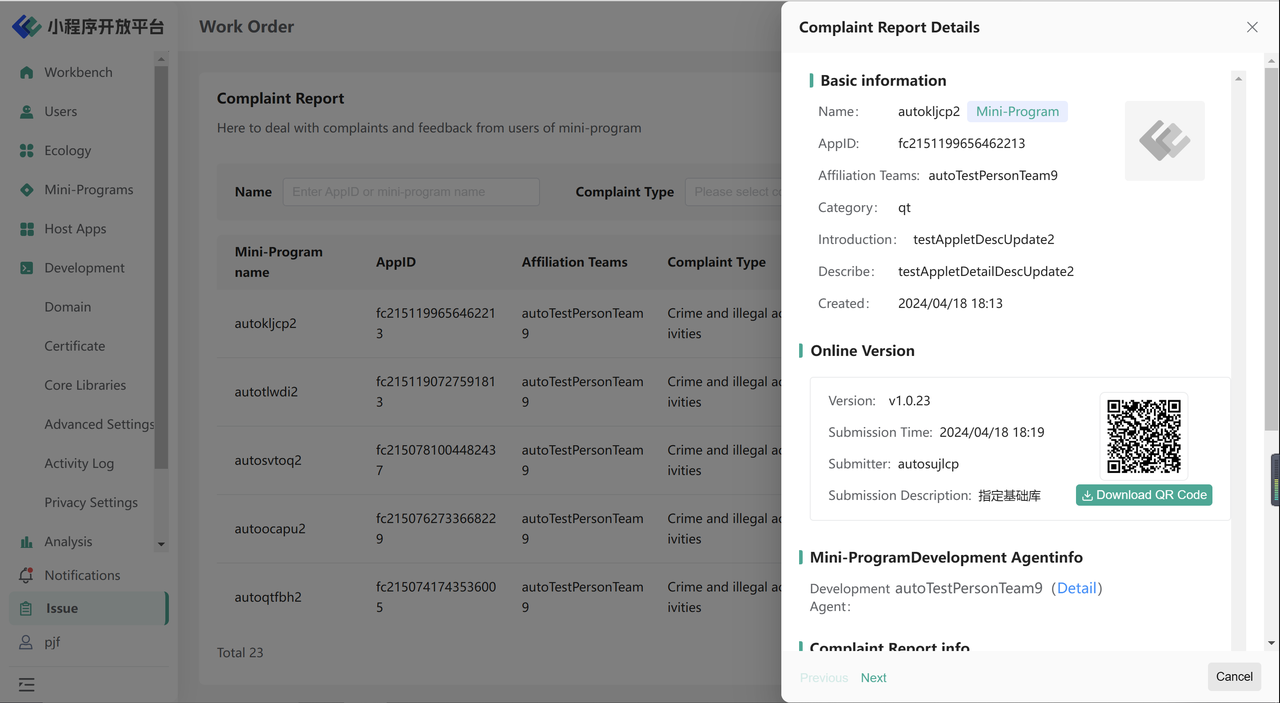Click the AppID value fc2151199656462213

961,143
